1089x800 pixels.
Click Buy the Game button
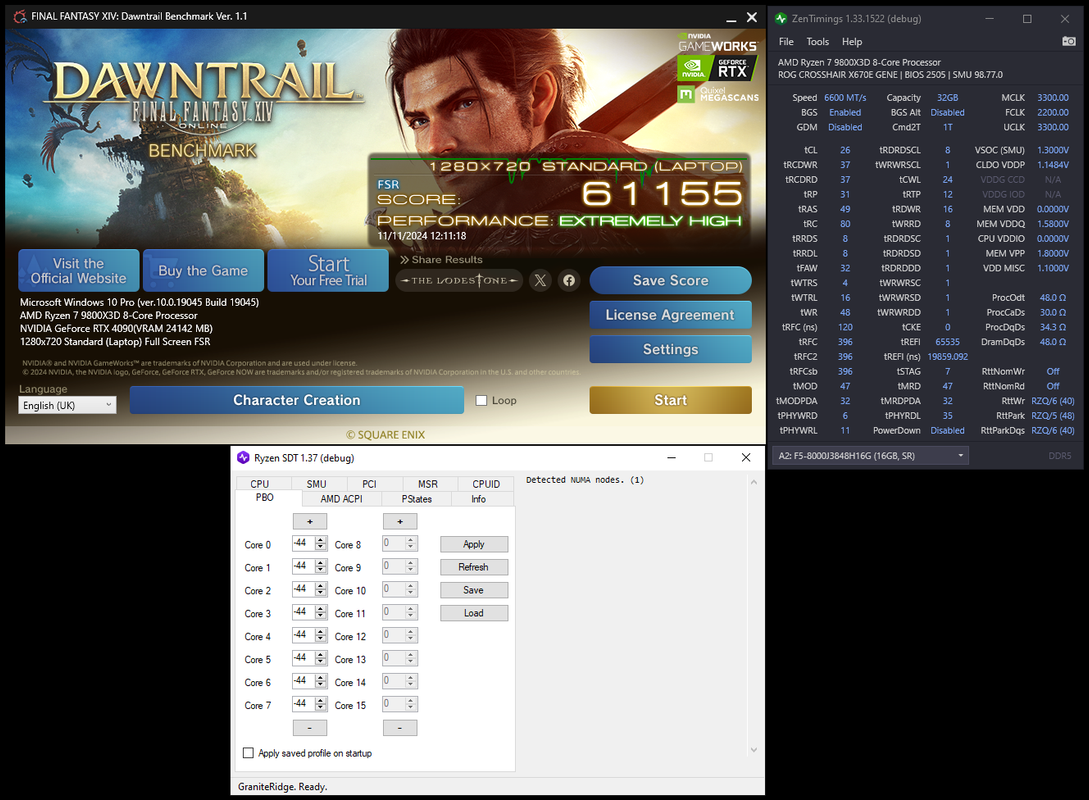(203, 271)
